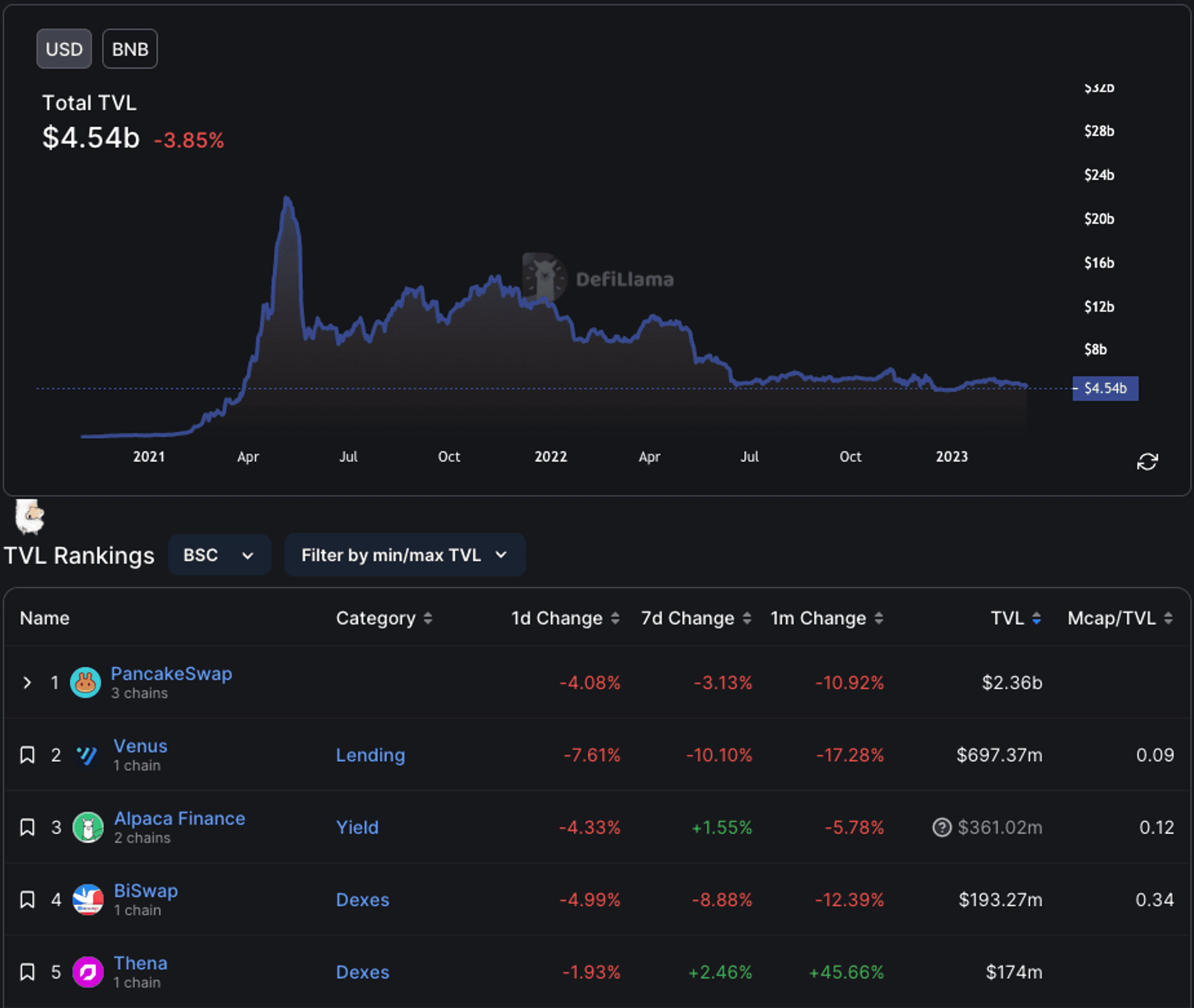Click the llama mascot icon above TVL Rankings
The image size is (1194, 1008).
[x=30, y=517]
